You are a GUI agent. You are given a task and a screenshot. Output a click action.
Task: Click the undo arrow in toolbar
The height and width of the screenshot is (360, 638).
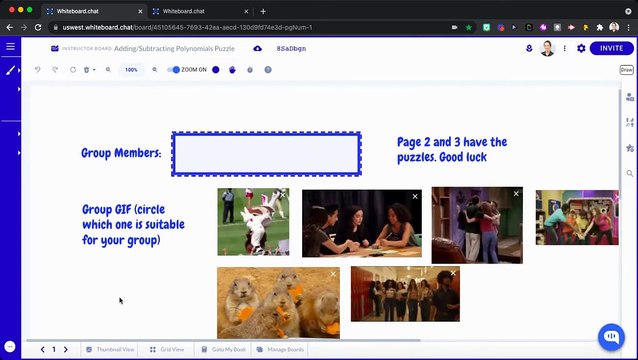point(37,70)
